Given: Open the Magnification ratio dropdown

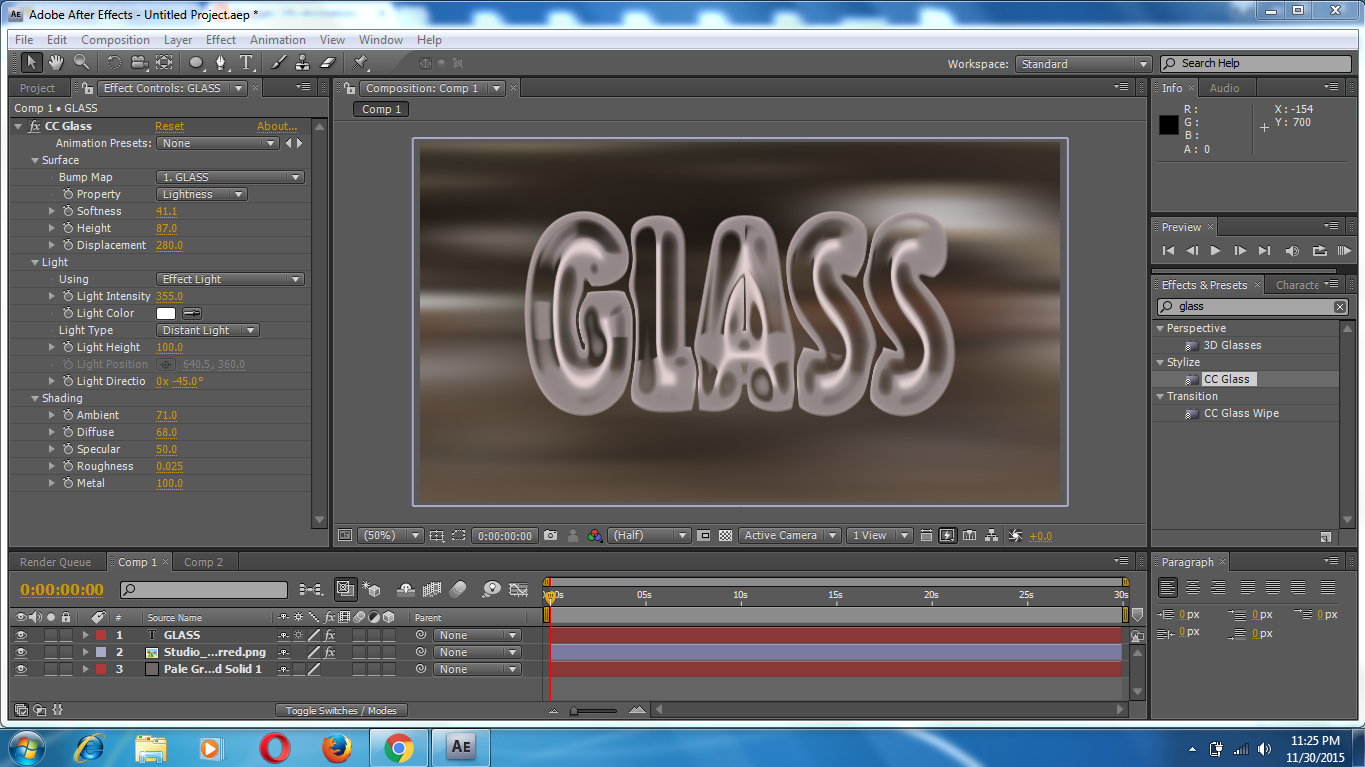Looking at the screenshot, I should pyautogui.click(x=389, y=535).
